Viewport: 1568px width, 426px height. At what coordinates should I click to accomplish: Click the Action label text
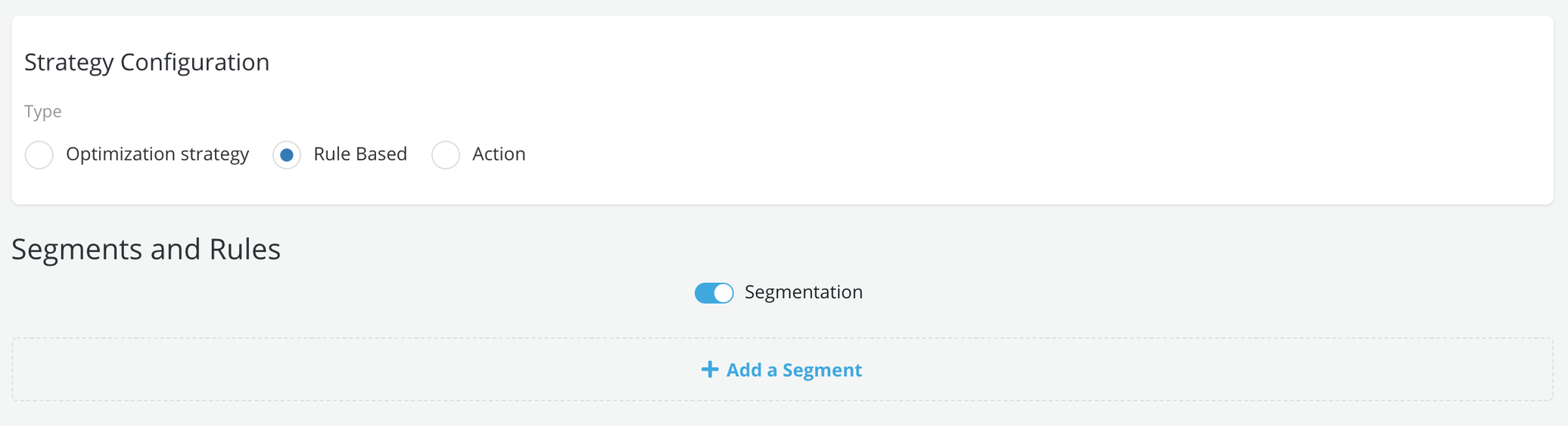[499, 154]
